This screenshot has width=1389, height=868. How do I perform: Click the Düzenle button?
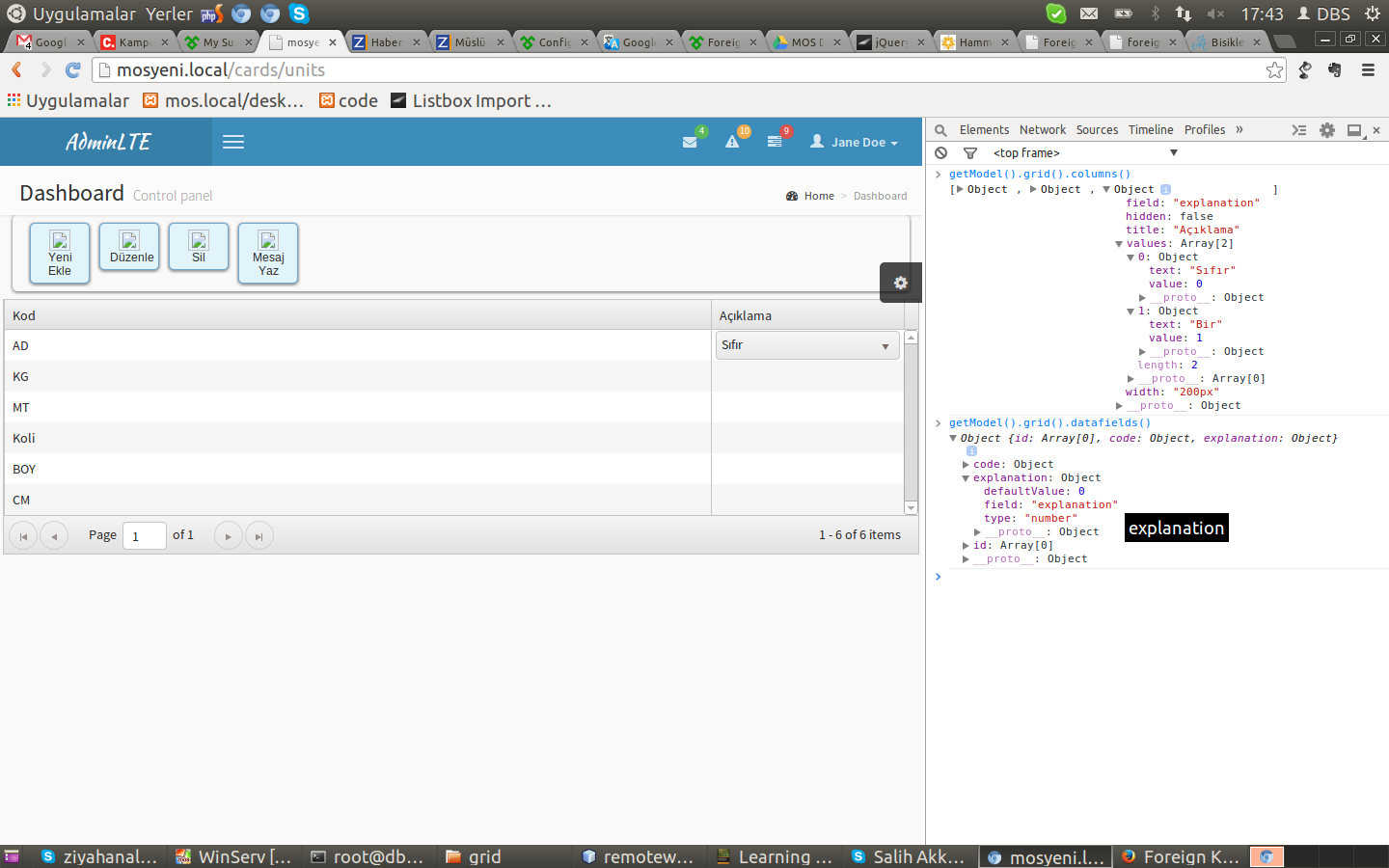pos(129,247)
